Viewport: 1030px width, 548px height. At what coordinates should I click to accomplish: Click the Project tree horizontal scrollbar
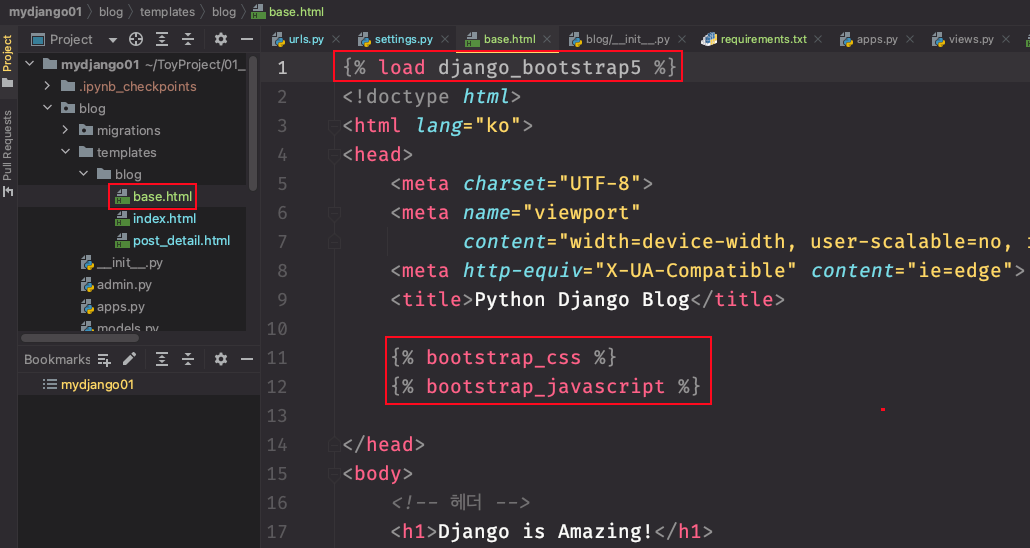(x=80, y=338)
